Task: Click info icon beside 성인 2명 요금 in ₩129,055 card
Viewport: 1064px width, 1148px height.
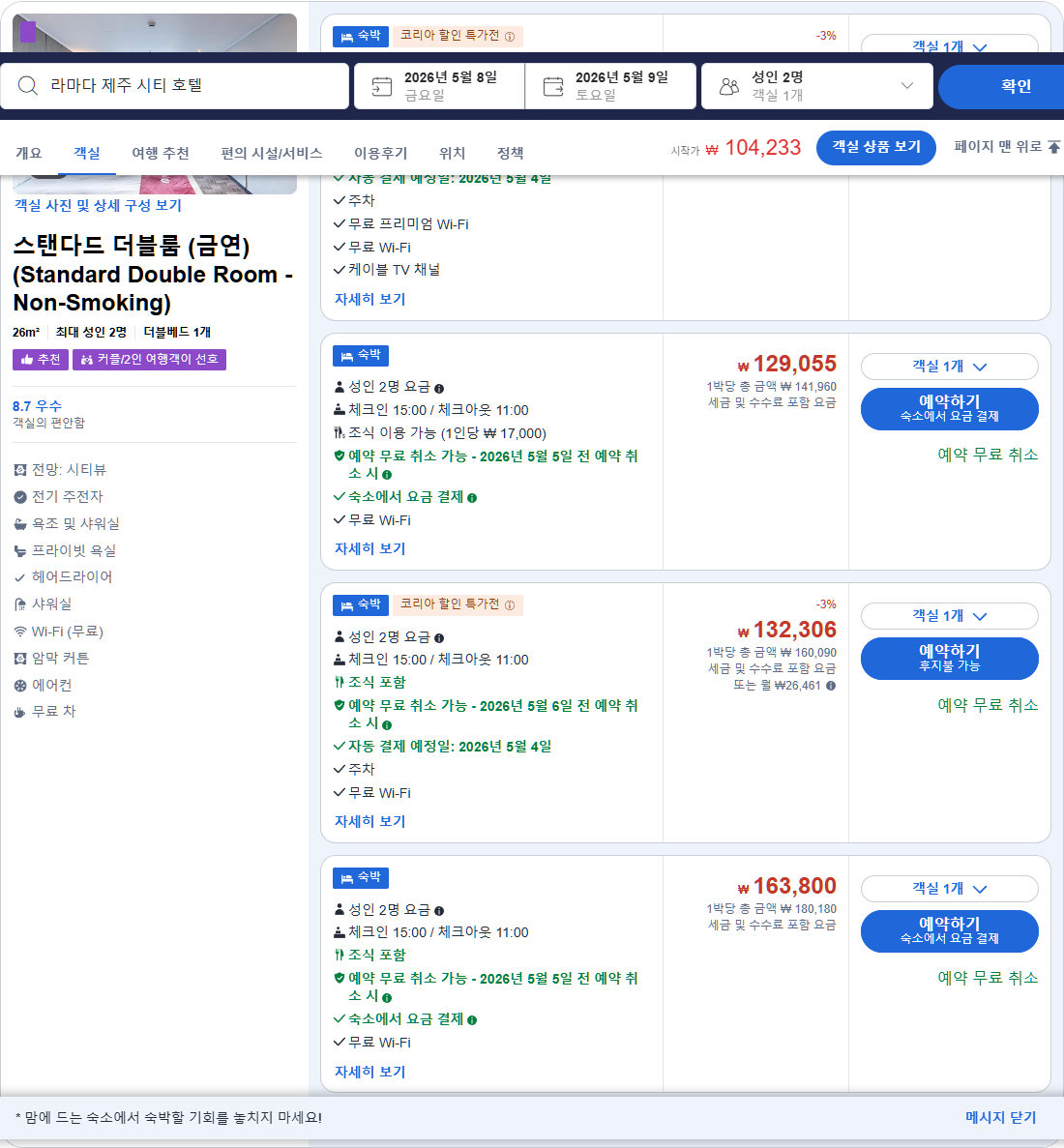Action: coord(439,389)
